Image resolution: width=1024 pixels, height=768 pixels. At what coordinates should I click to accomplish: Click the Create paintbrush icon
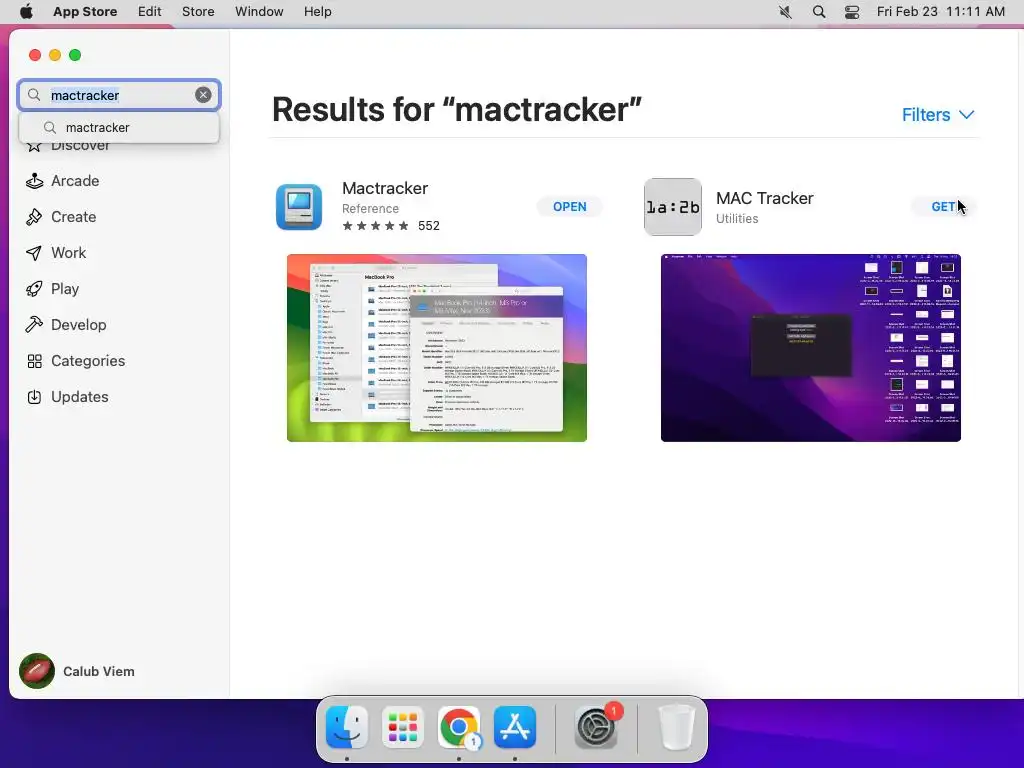click(34, 217)
